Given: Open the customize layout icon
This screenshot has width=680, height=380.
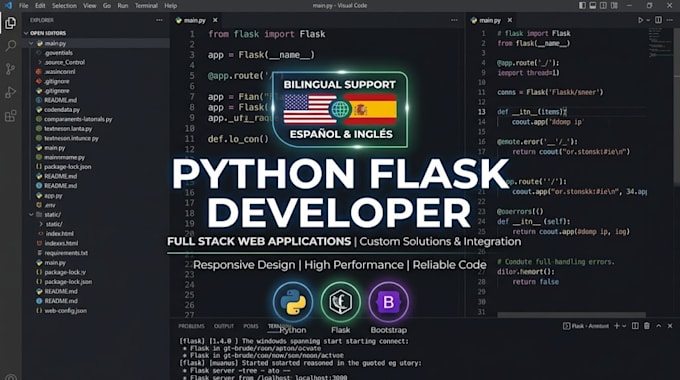Looking at the screenshot, I should pos(615,6).
